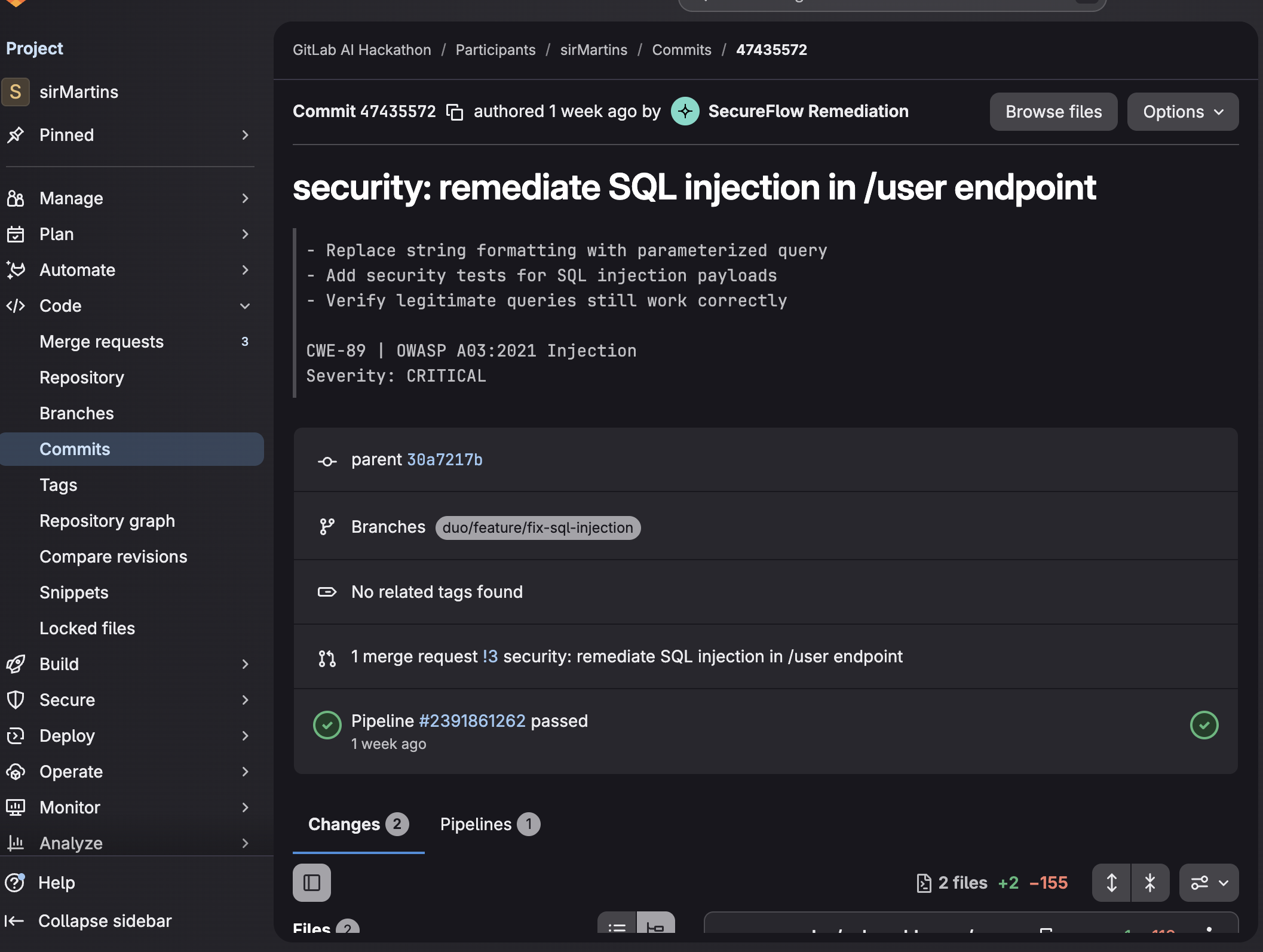Open Merge requests in sidebar
Image resolution: width=1263 pixels, height=952 pixels.
point(102,342)
